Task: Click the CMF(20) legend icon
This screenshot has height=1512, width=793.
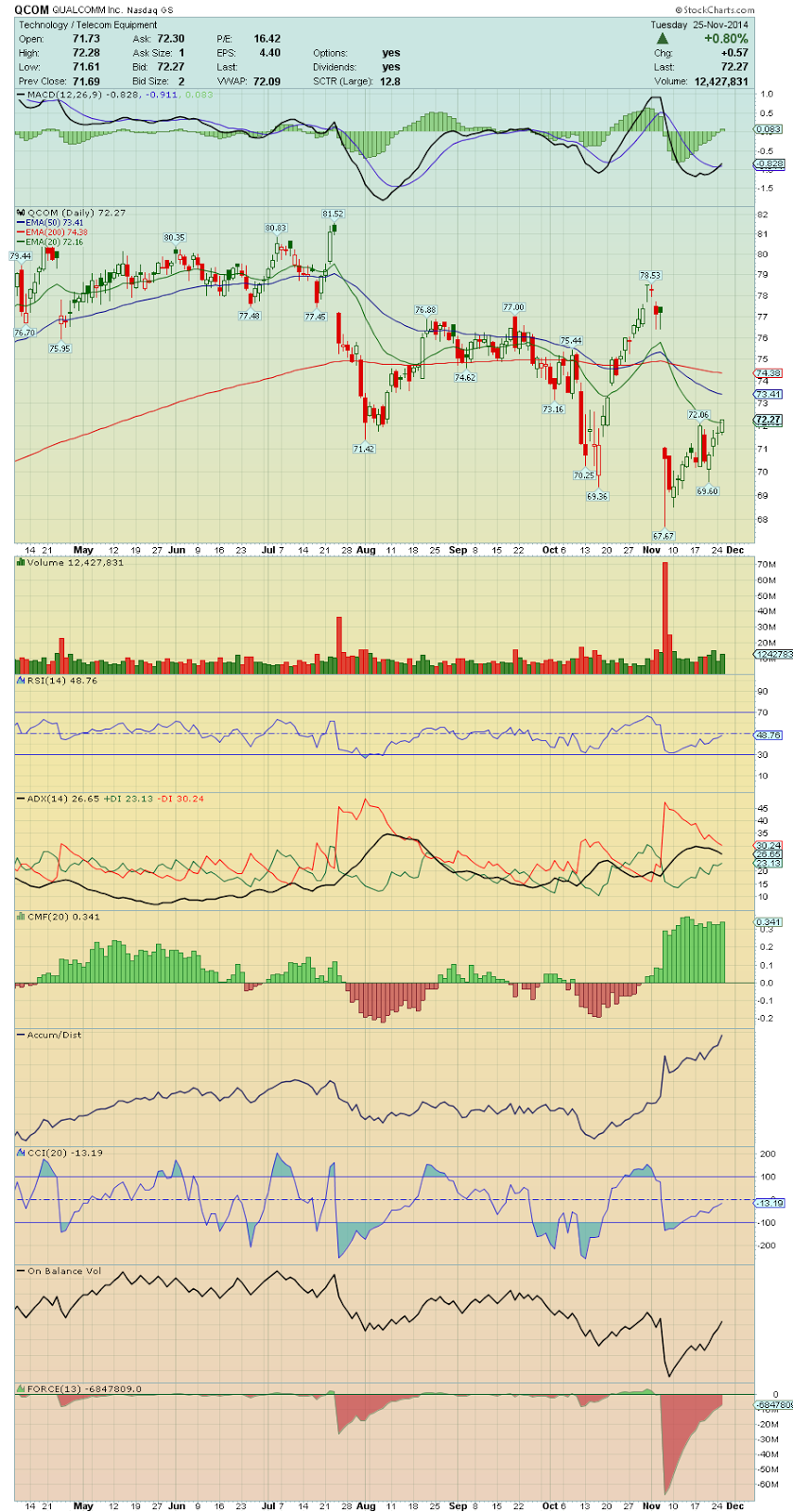Action: (21, 917)
